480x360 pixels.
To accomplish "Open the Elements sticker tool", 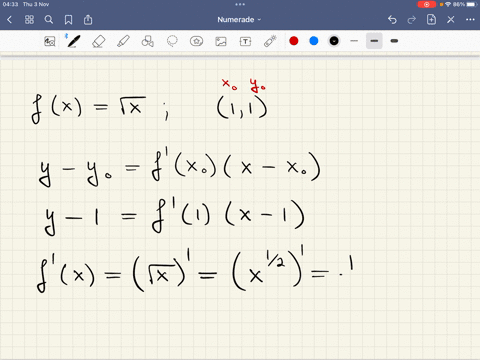I will [196, 41].
